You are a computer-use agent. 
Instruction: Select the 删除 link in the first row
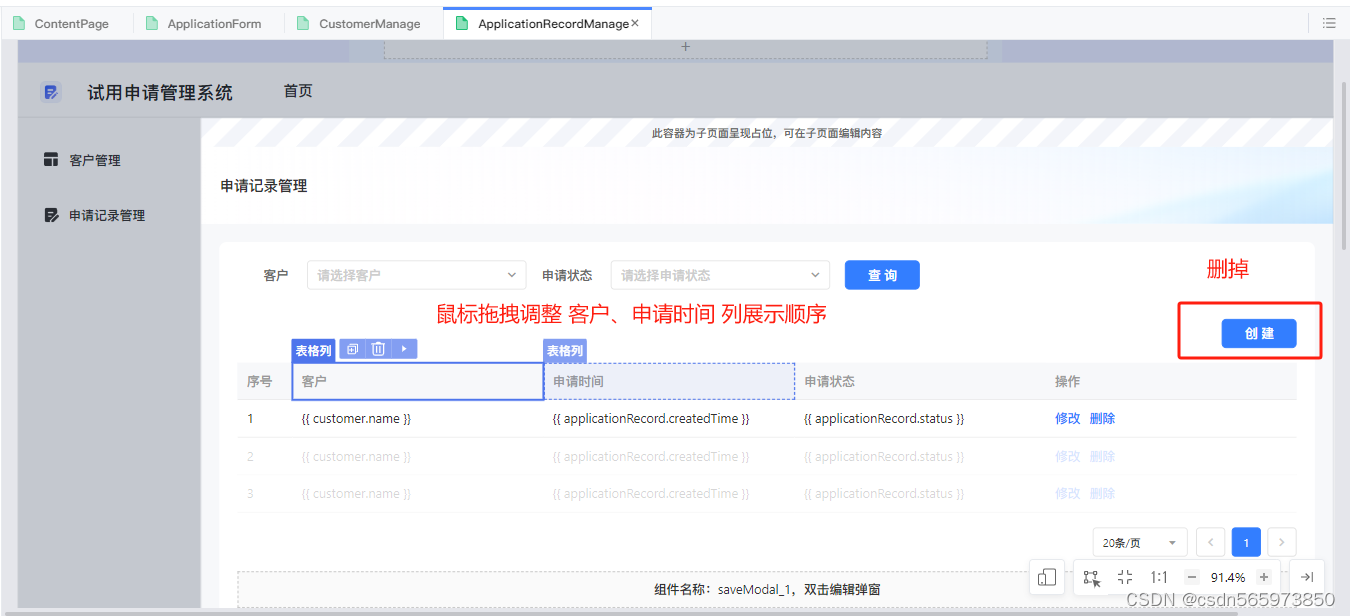(x=1101, y=418)
